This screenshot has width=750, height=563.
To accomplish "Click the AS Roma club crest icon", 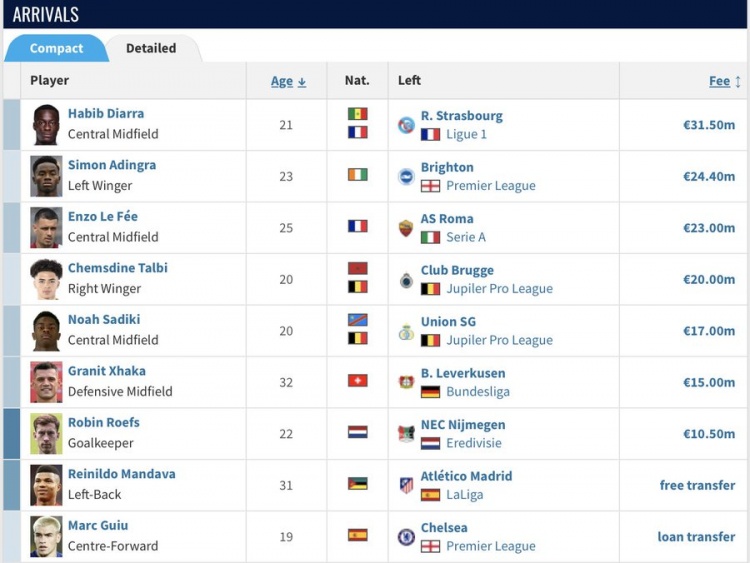I will coord(406,228).
